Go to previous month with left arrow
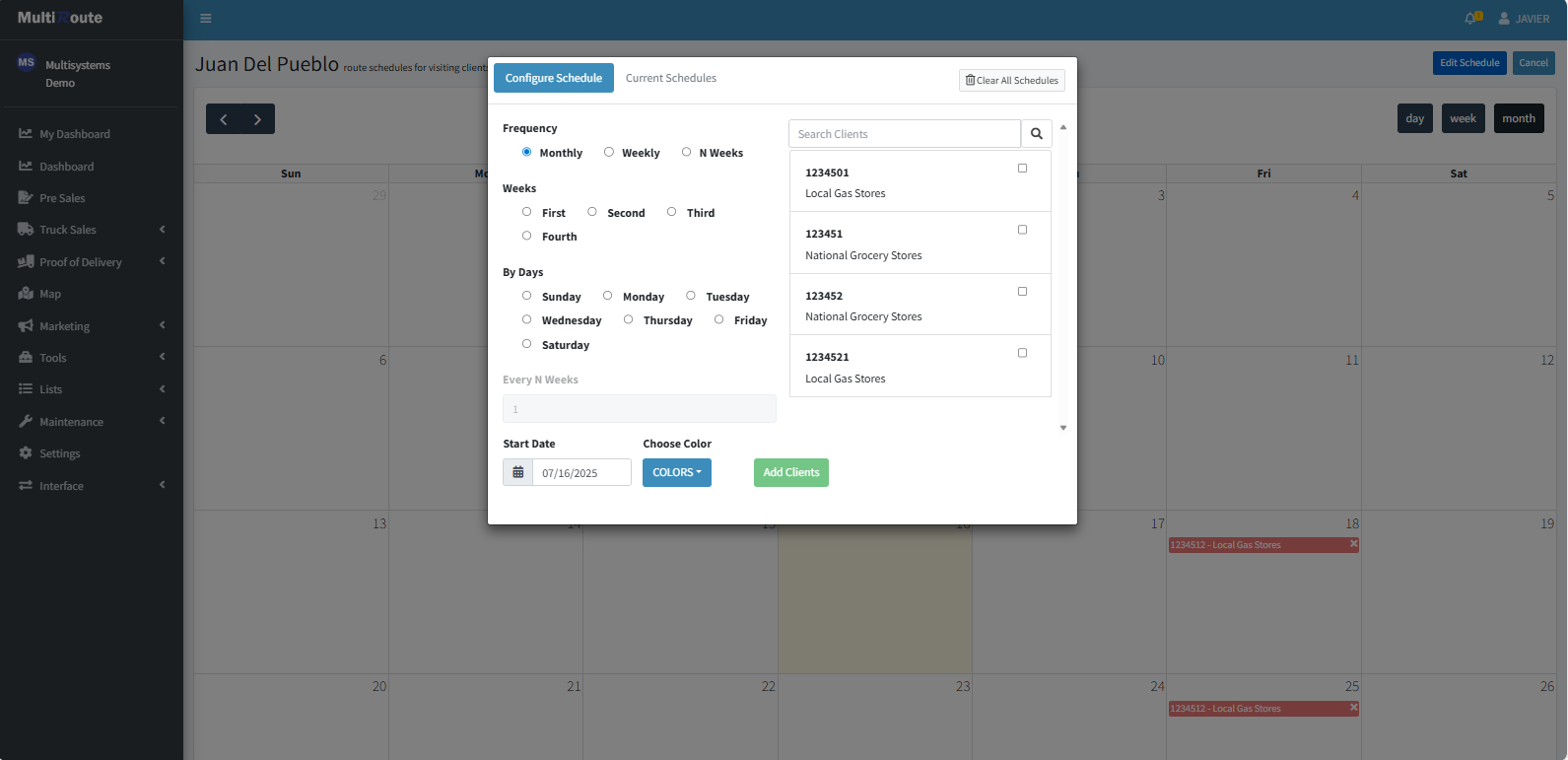This screenshot has height=760, width=1568. tap(224, 119)
